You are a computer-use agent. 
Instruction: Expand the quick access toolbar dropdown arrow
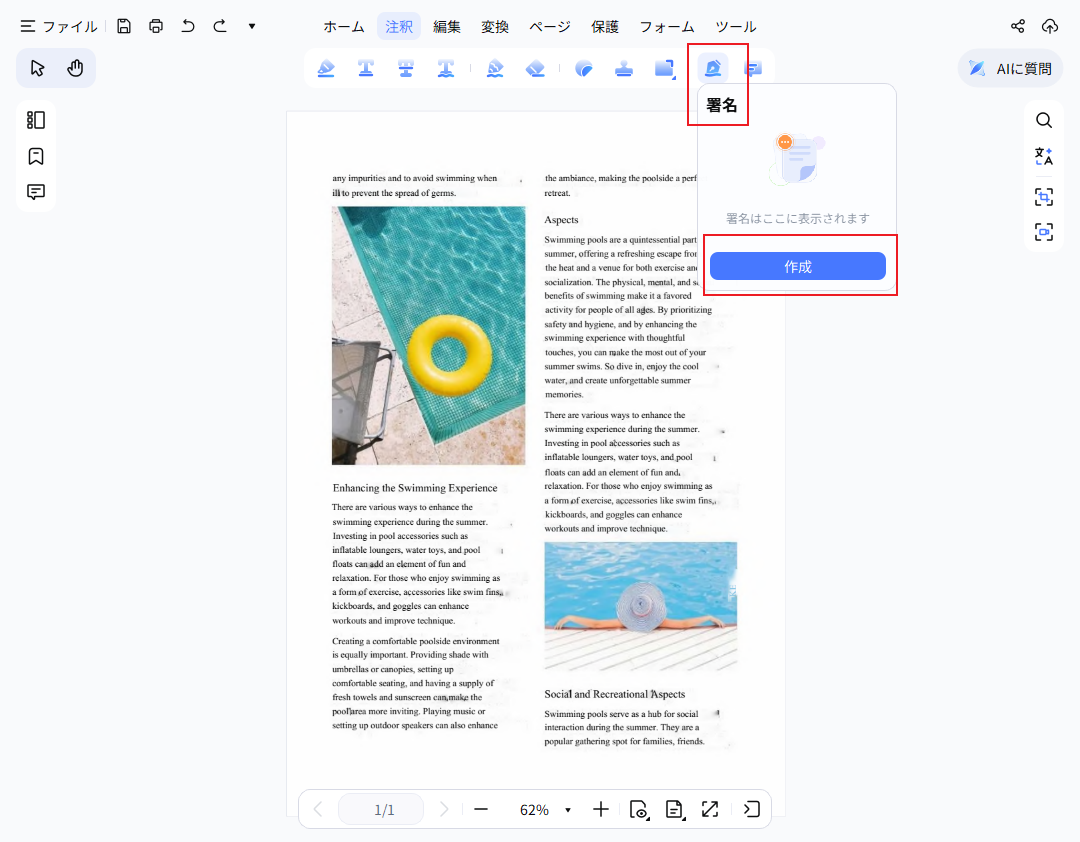point(252,26)
